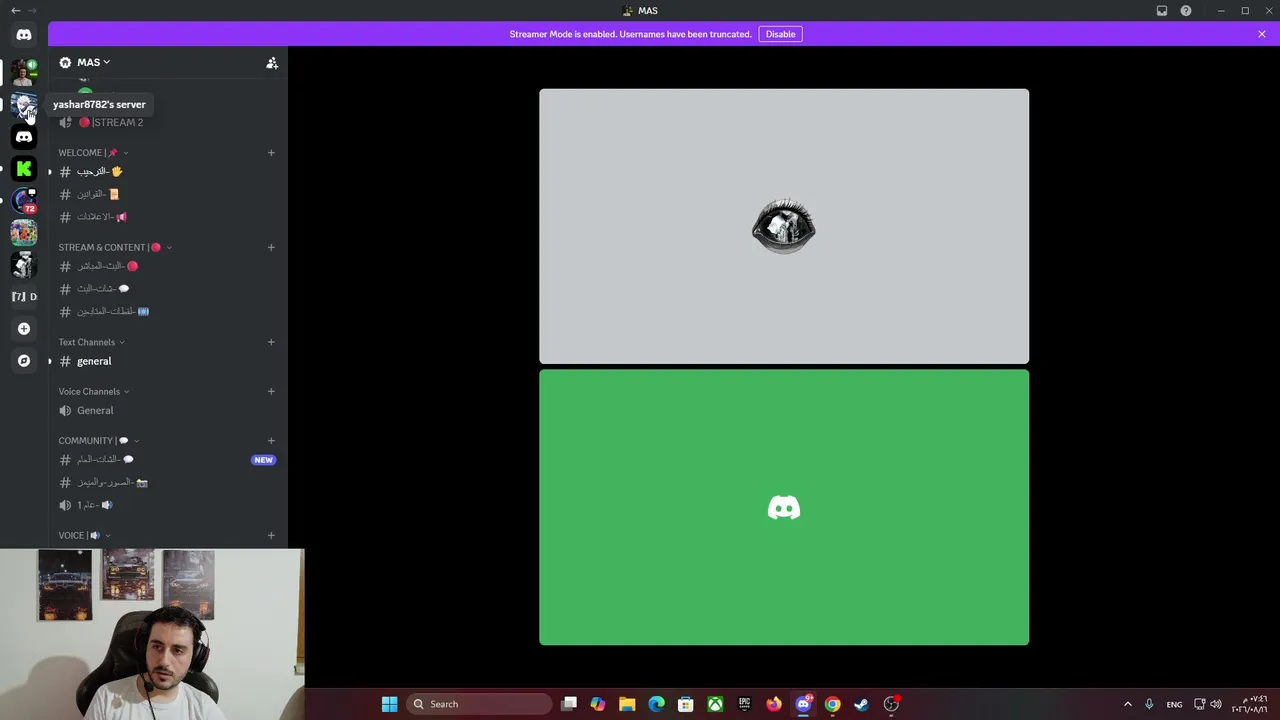Screen dimensions: 1280x720
Task: Switch the ENG input language
Action: coord(1174,704)
